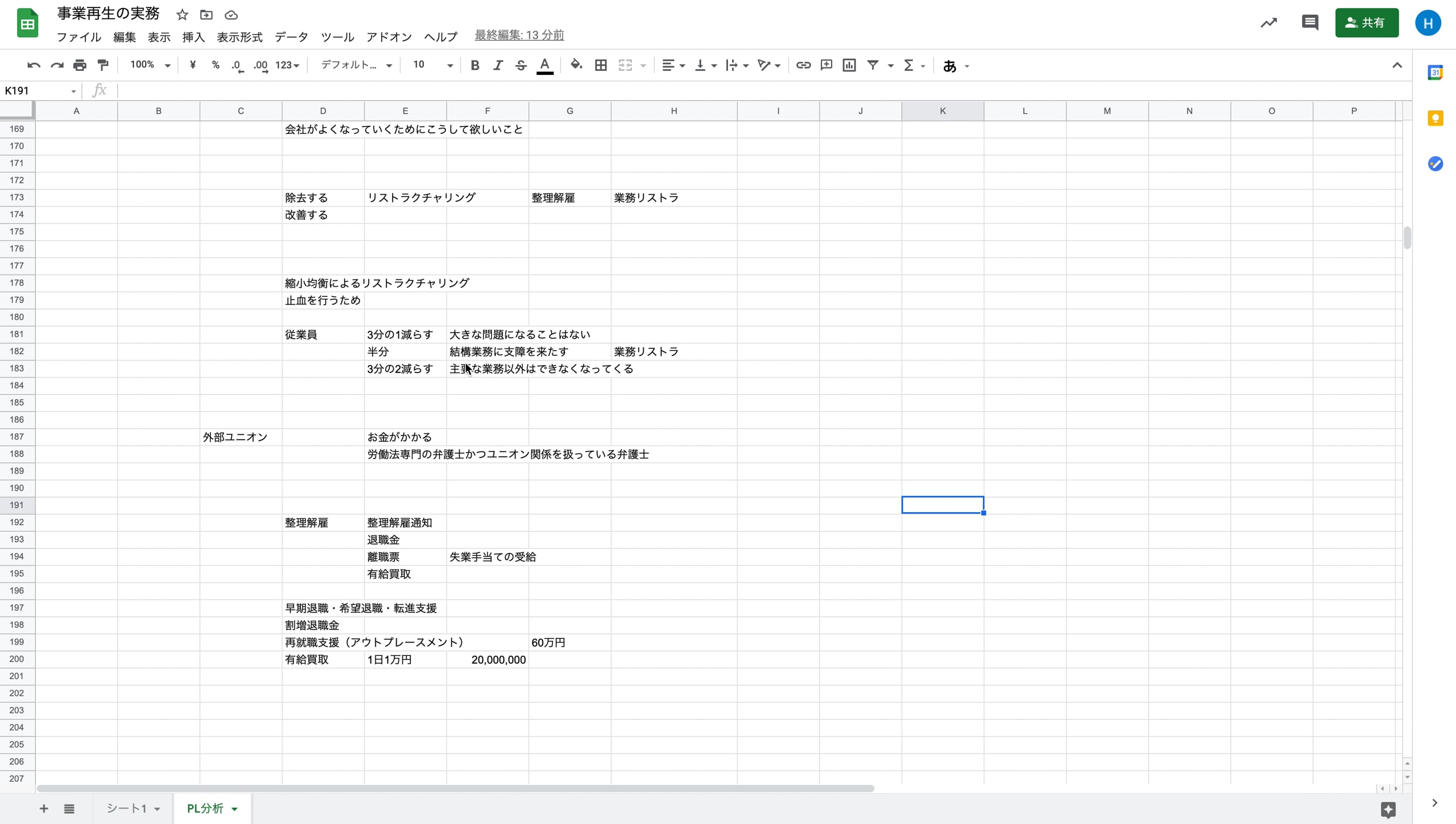Viewport: 1456px width, 824px height.
Task: Open the Calendar side panel
Action: tap(1435, 73)
